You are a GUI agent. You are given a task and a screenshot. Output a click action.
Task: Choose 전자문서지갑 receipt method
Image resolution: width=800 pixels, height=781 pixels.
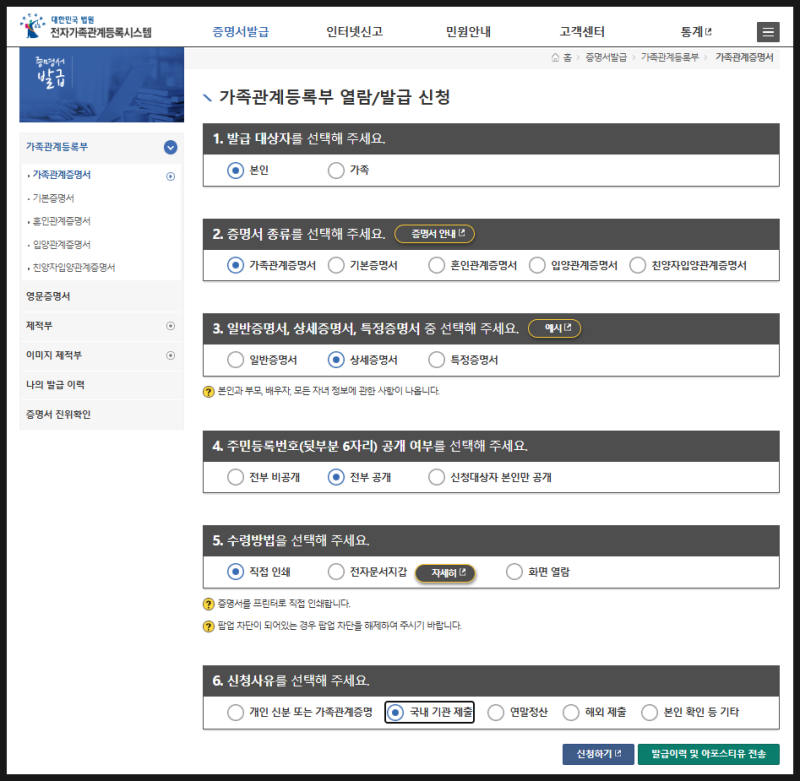[336, 572]
